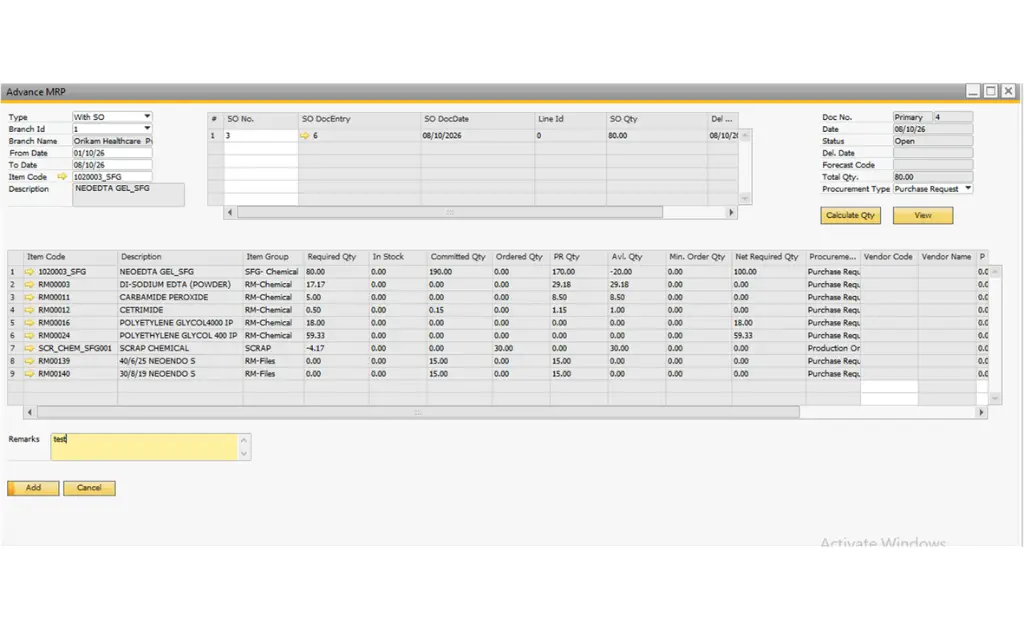Screen dimensions: 1024x630
Task: Close the Advance MRP window
Action: pos(1008,91)
